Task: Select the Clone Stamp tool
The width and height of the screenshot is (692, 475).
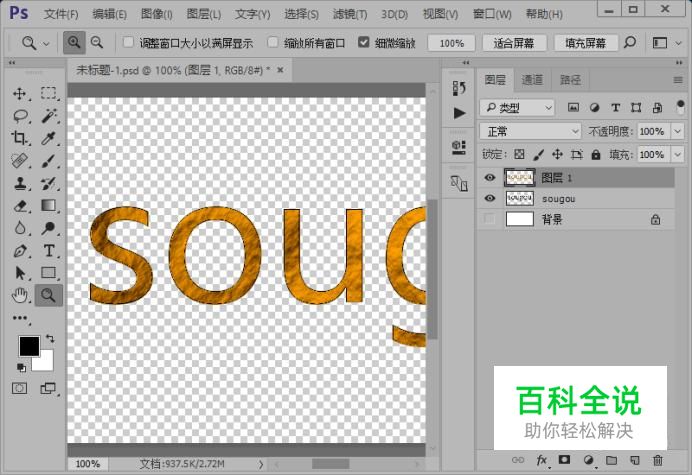Action: coord(20,183)
